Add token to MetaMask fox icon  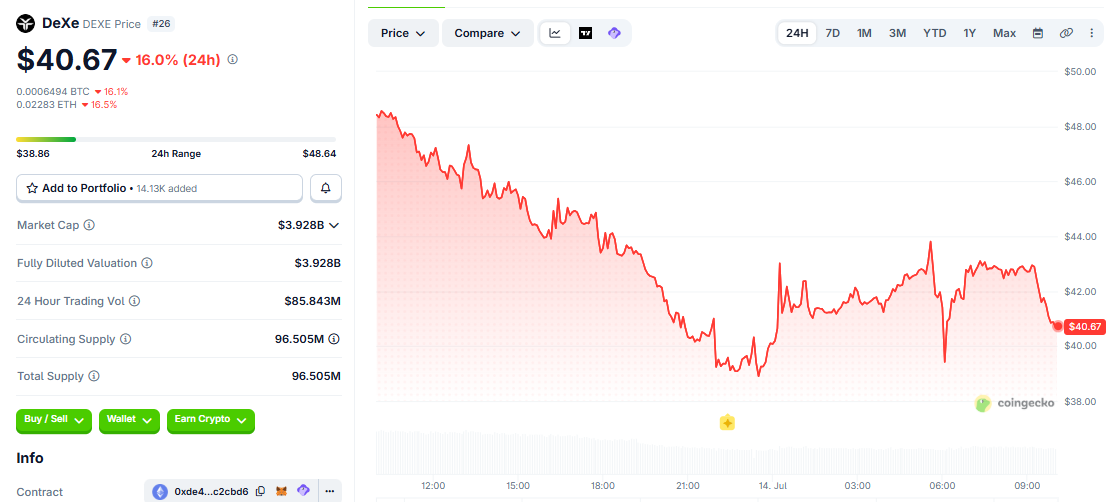tap(282, 491)
